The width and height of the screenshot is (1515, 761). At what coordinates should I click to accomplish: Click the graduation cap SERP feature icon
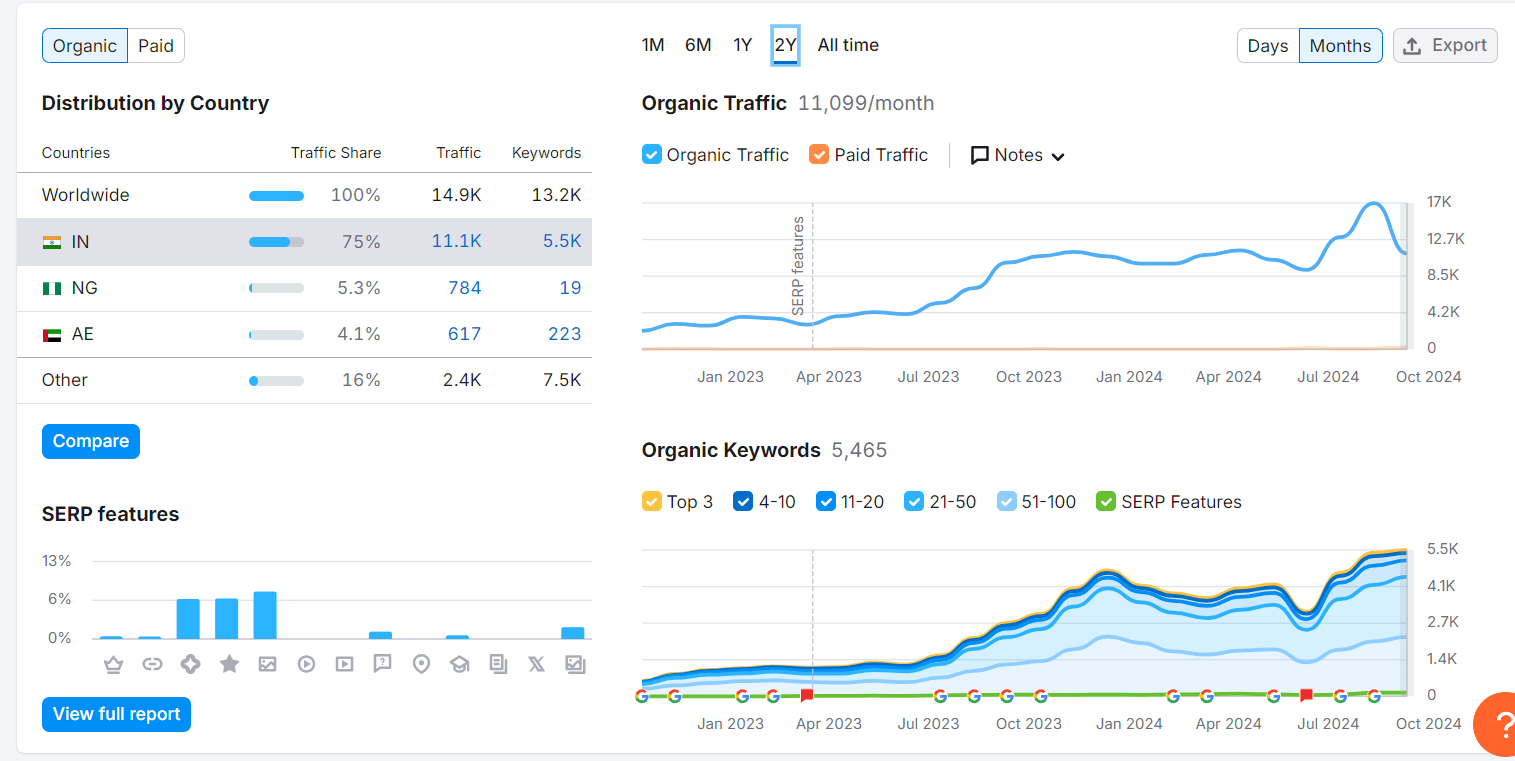tap(459, 664)
